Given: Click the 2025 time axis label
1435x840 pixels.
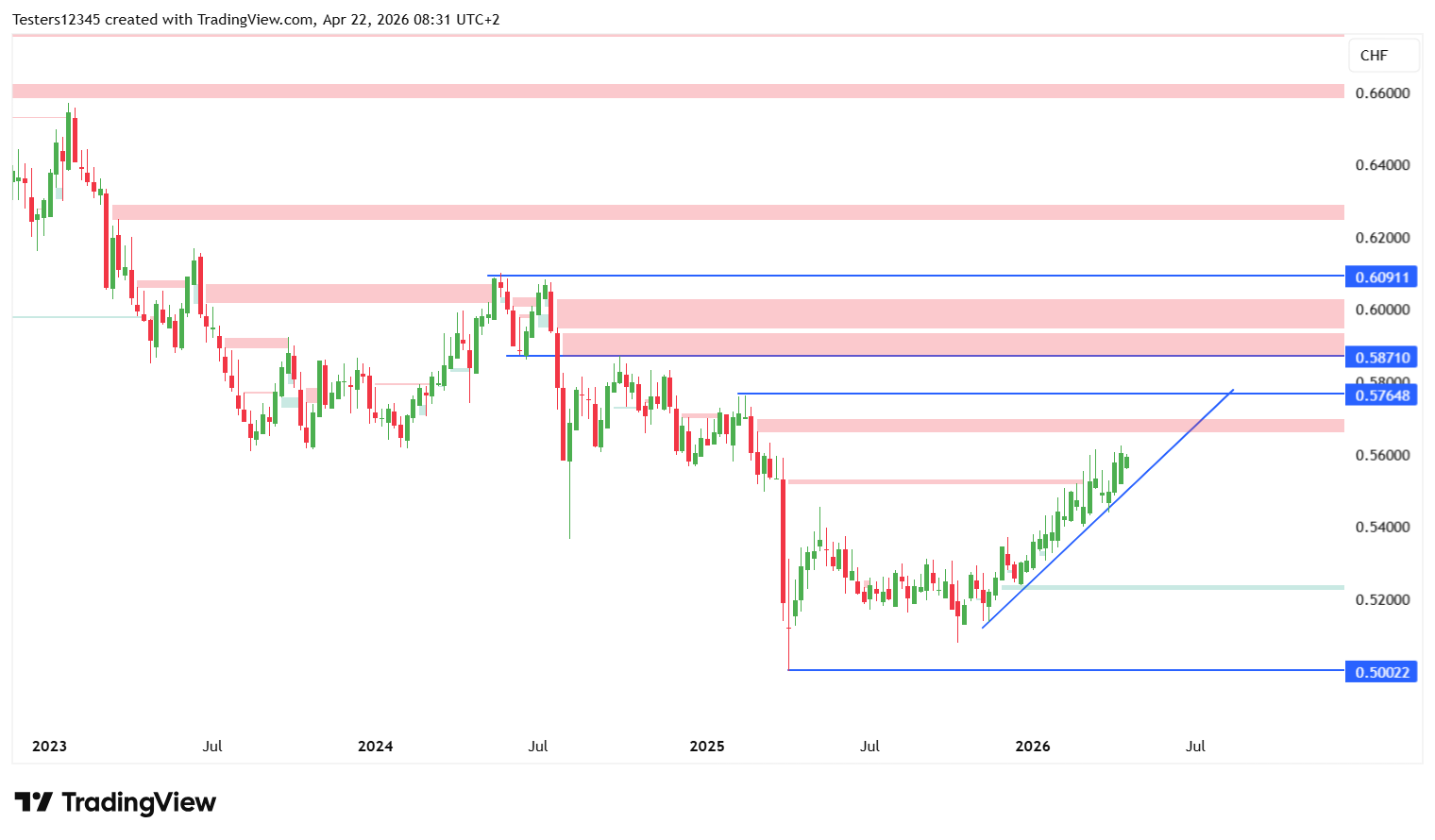Looking at the screenshot, I should coord(707,746).
